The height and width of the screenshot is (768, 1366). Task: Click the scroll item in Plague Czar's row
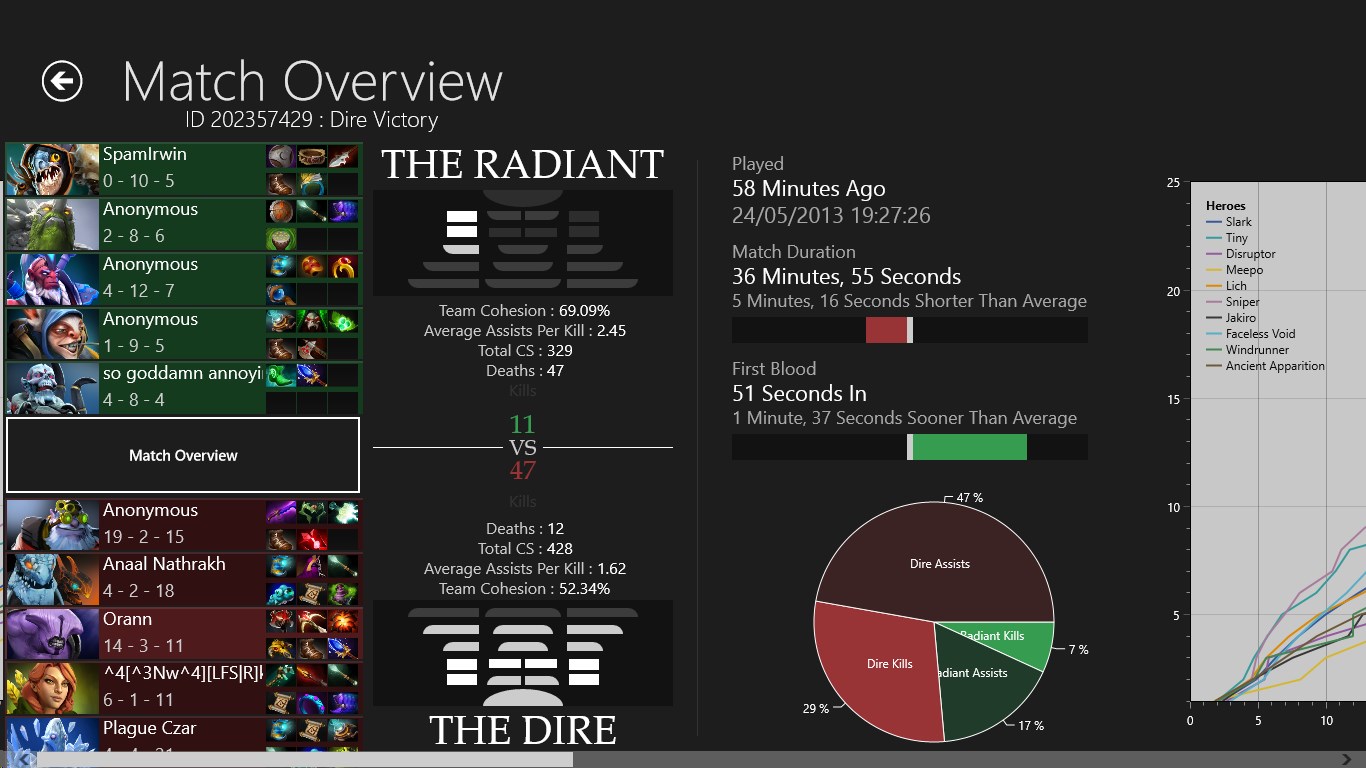pyautogui.click(x=312, y=730)
